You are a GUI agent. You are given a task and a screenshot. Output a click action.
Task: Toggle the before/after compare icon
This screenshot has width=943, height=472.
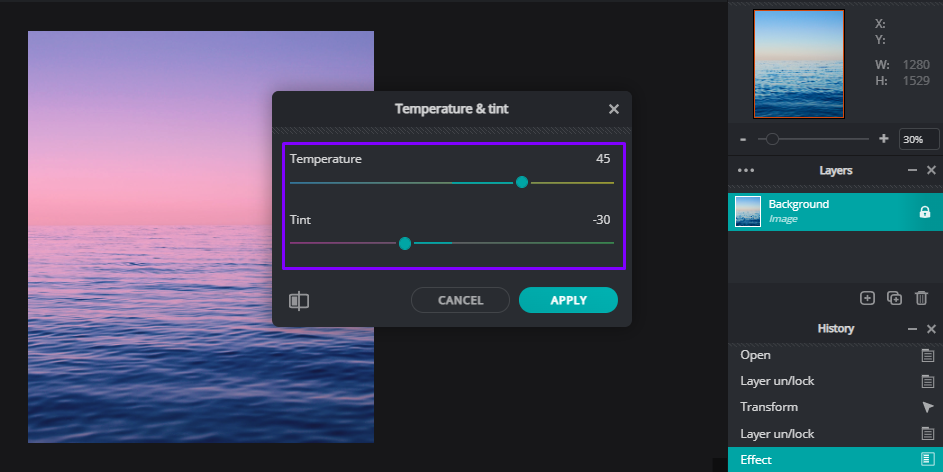pyautogui.click(x=299, y=301)
